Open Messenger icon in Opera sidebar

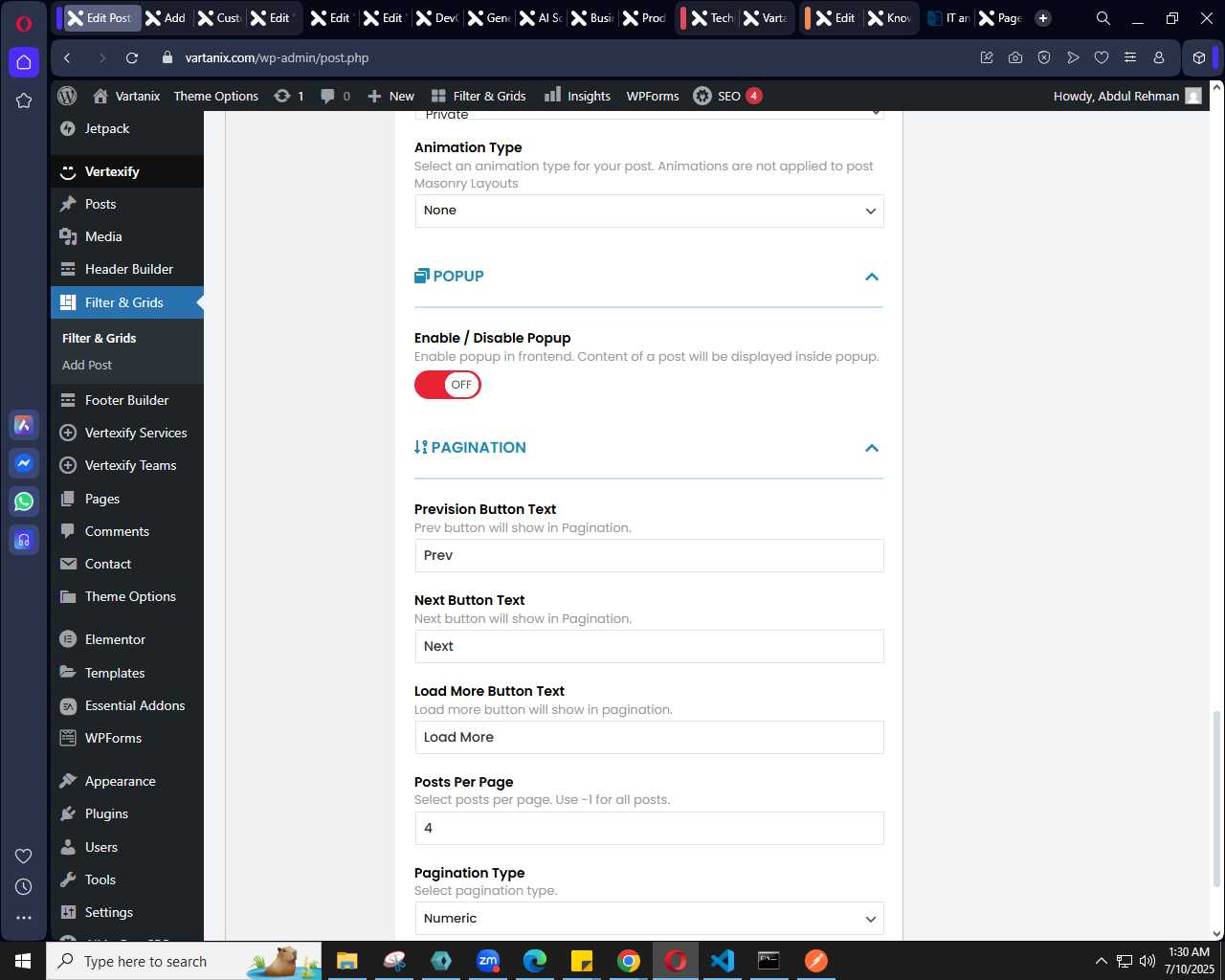coord(24,463)
